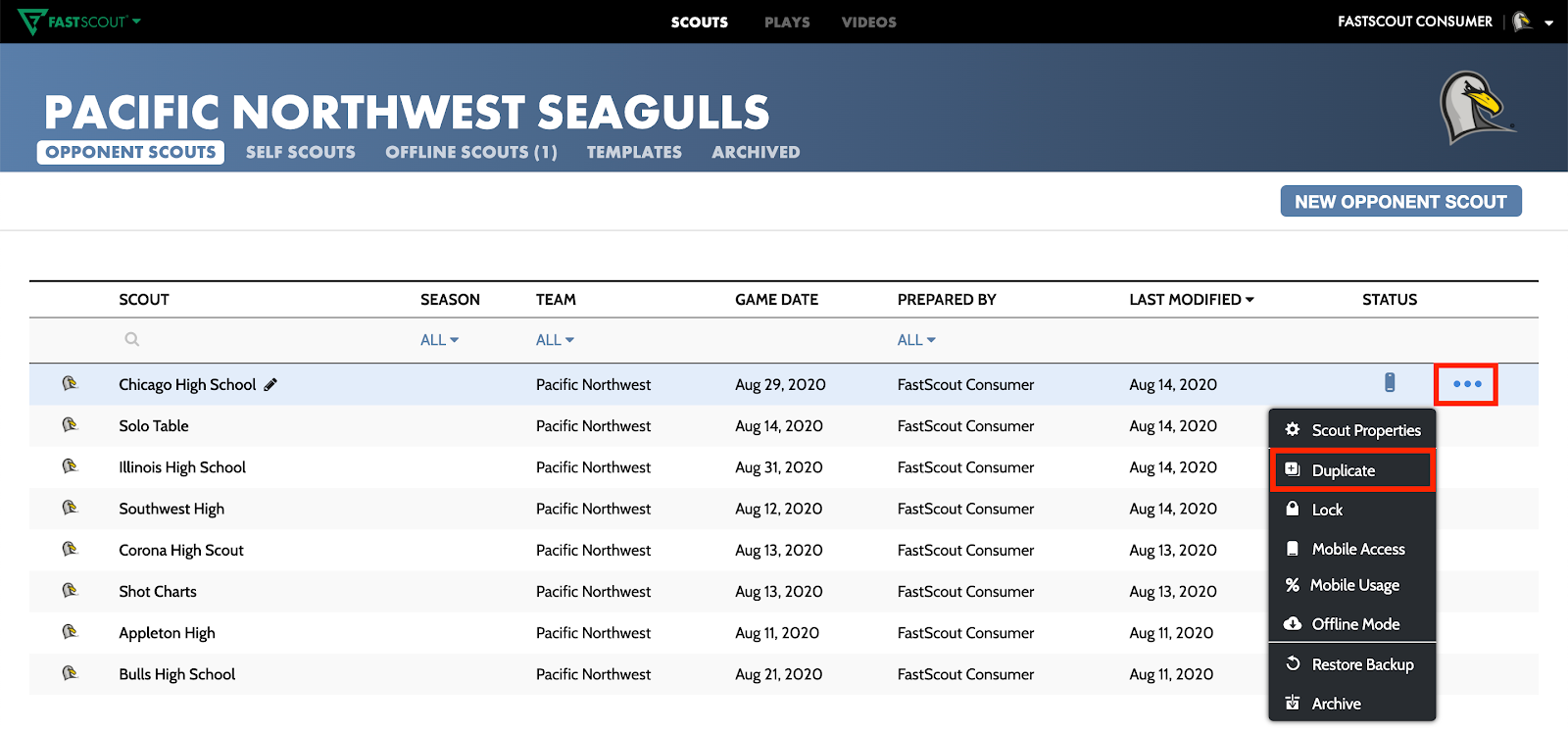1568x732 pixels.
Task: Open the Shot Charts scout
Action: coord(158,592)
